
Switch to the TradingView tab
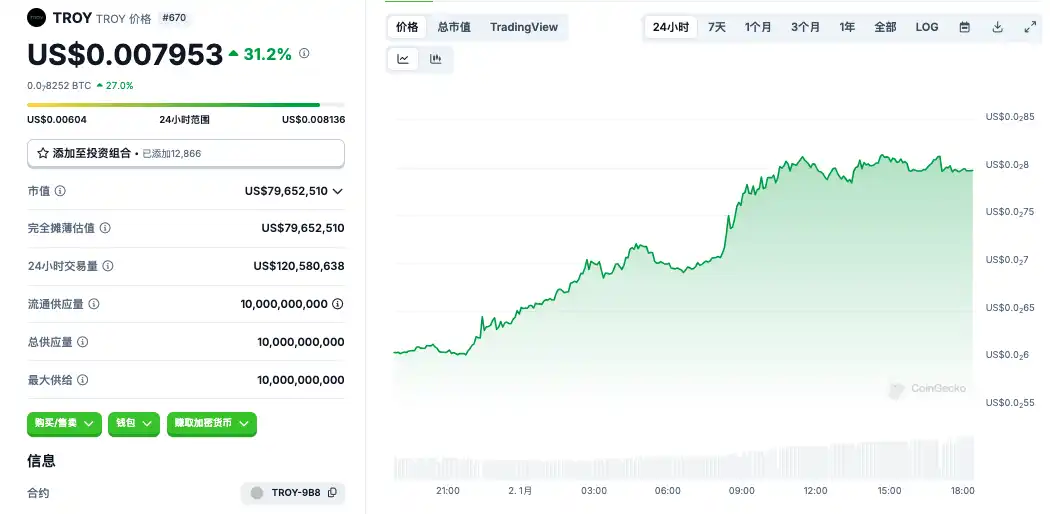pos(524,27)
